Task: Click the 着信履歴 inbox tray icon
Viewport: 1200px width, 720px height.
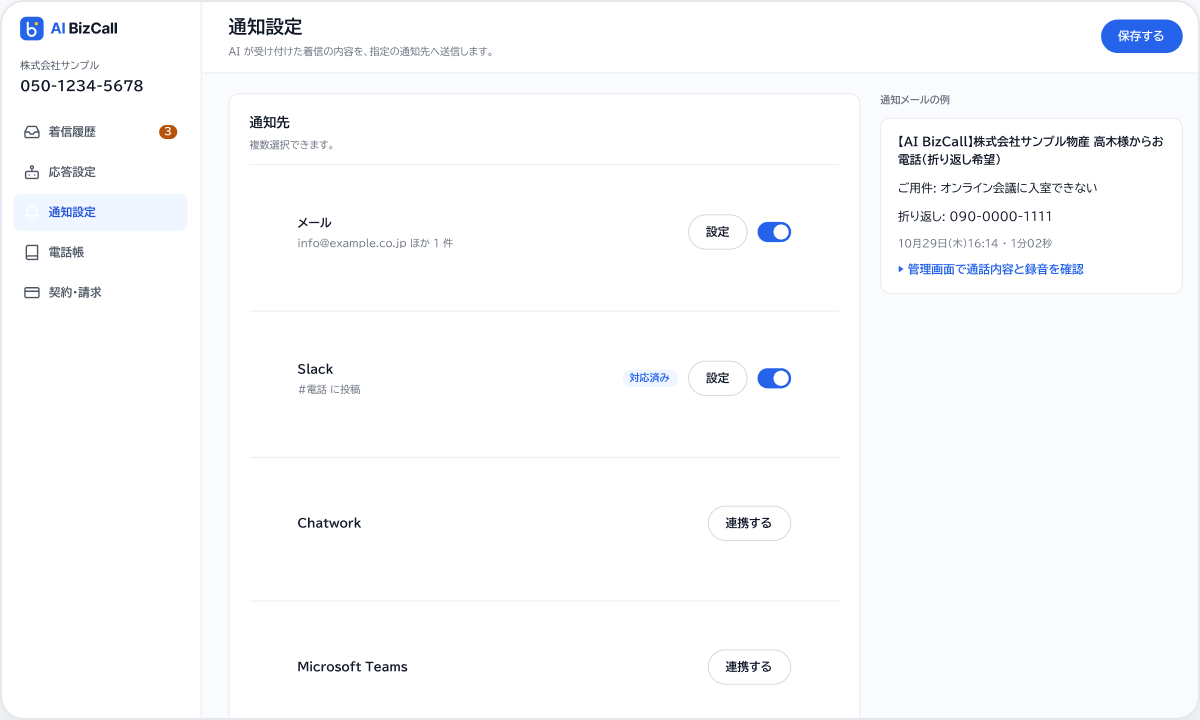Action: pyautogui.click(x=32, y=132)
